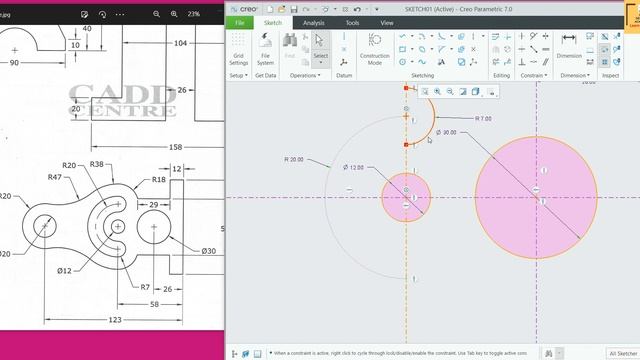Click the Modify tool in Editing
640x360 pixels.
click(496, 36)
